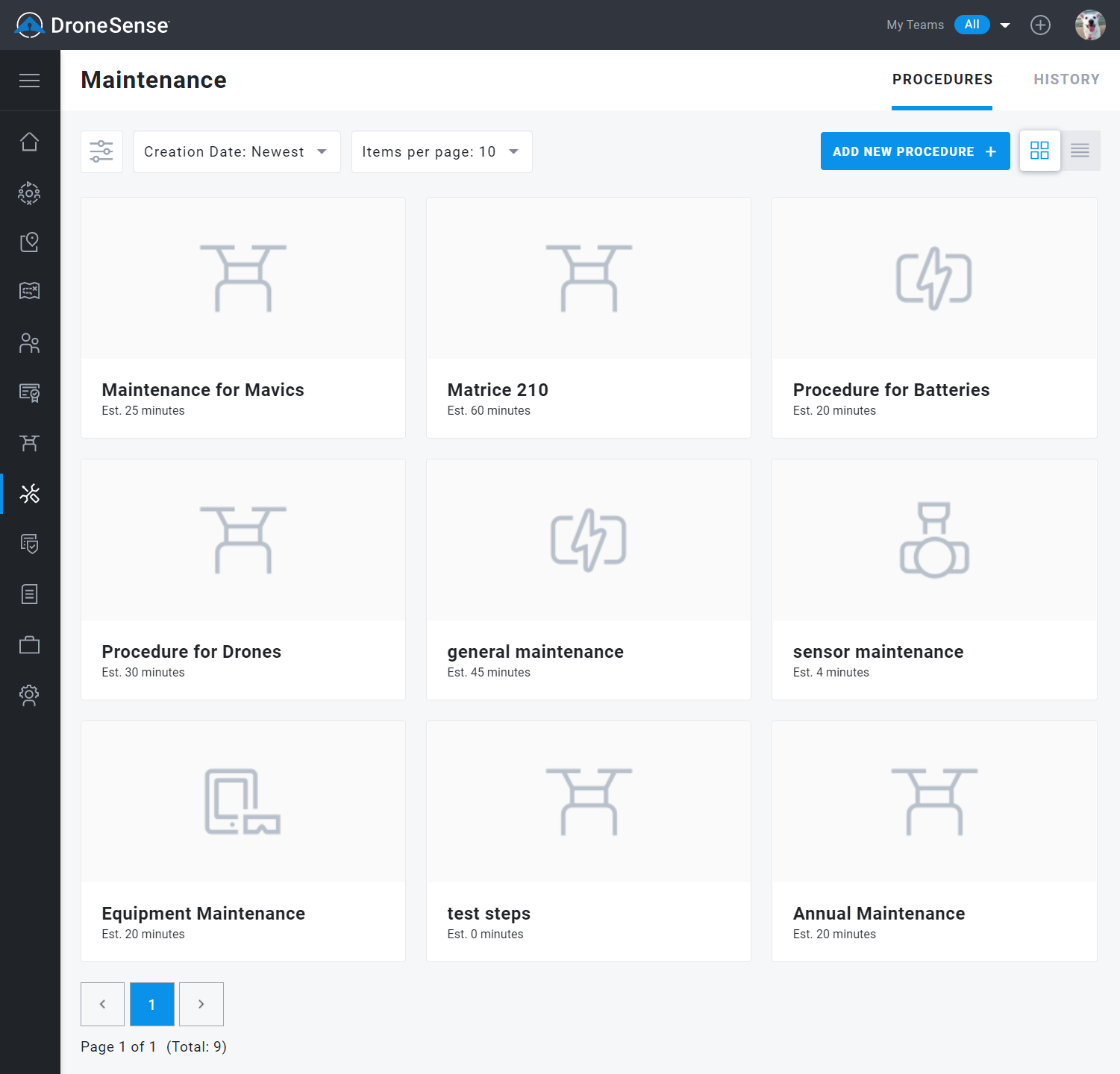
Task: Switch to grid view
Action: [1039, 151]
